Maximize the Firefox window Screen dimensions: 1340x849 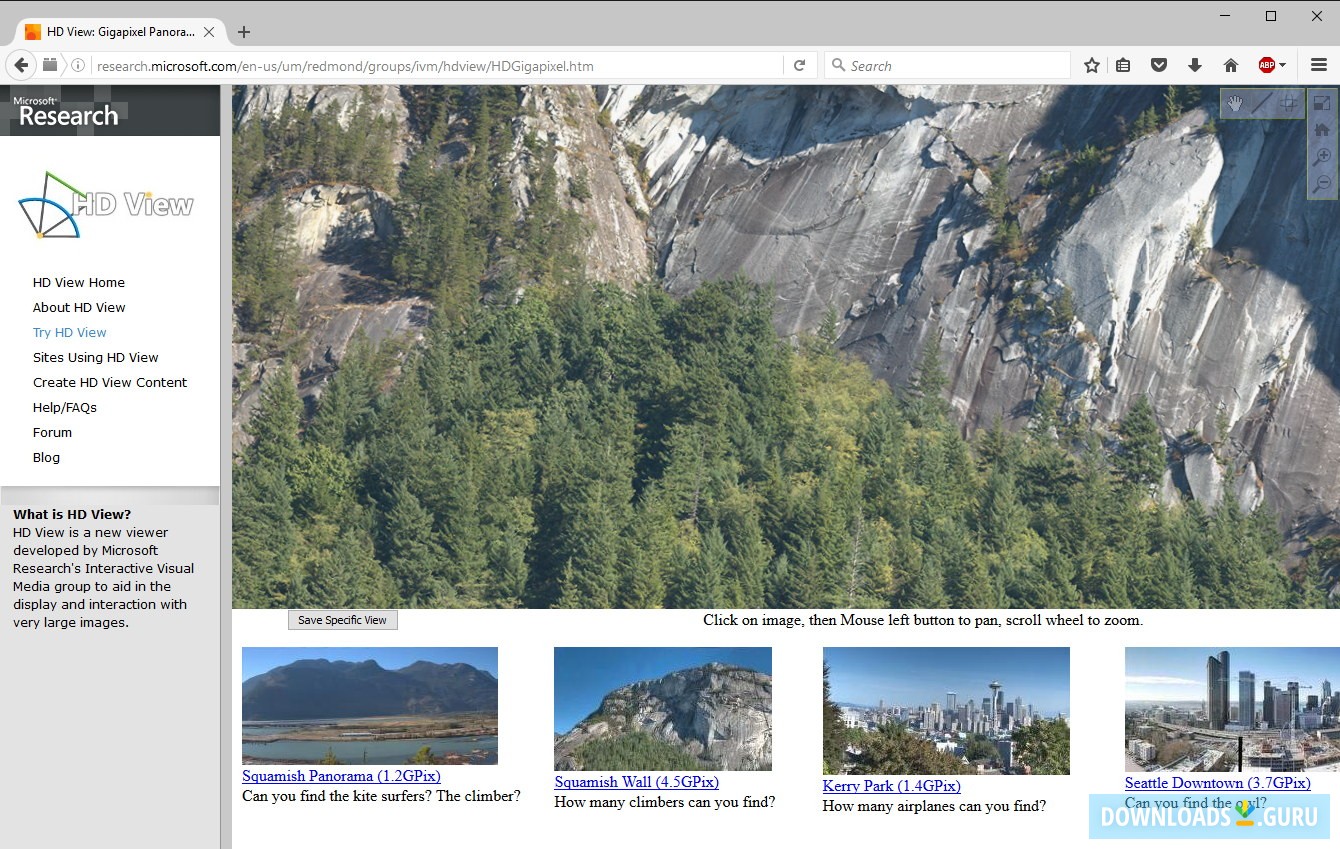pos(1271,16)
